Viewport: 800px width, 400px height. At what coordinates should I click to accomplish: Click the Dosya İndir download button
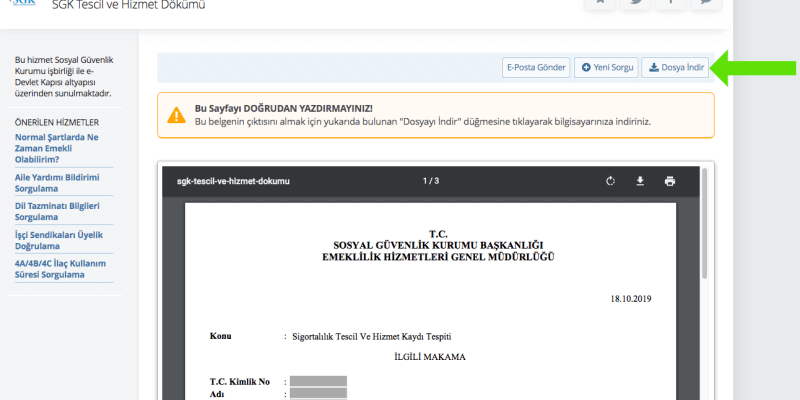coord(675,67)
